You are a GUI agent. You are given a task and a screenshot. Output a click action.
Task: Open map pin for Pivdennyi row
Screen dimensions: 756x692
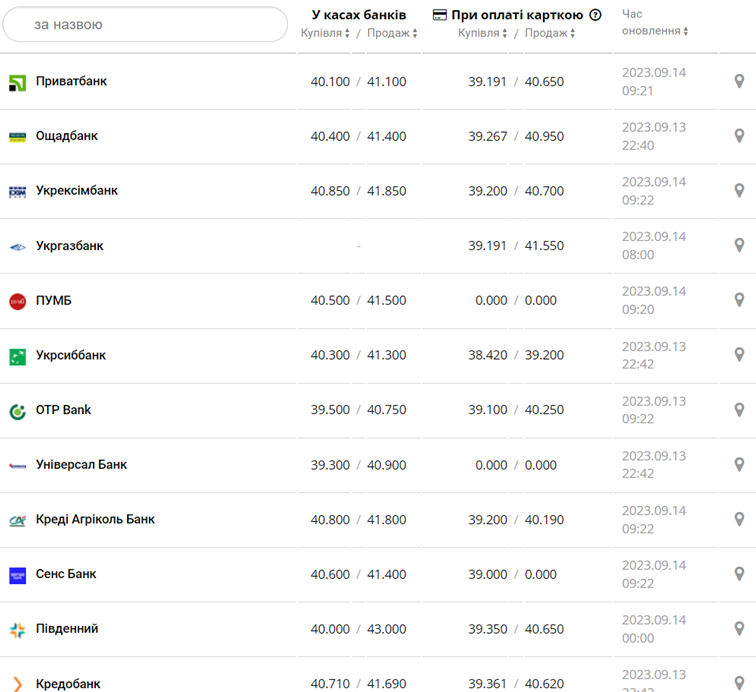(739, 628)
